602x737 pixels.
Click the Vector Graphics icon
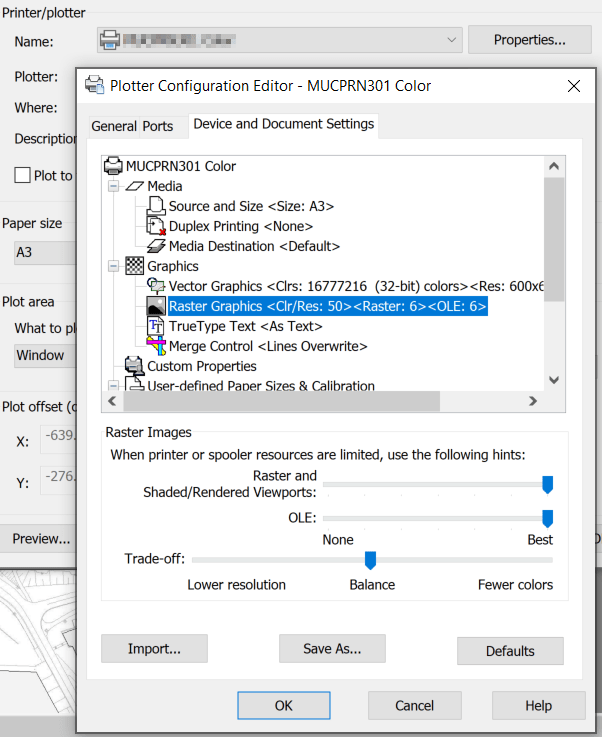pyautogui.click(x=156, y=286)
